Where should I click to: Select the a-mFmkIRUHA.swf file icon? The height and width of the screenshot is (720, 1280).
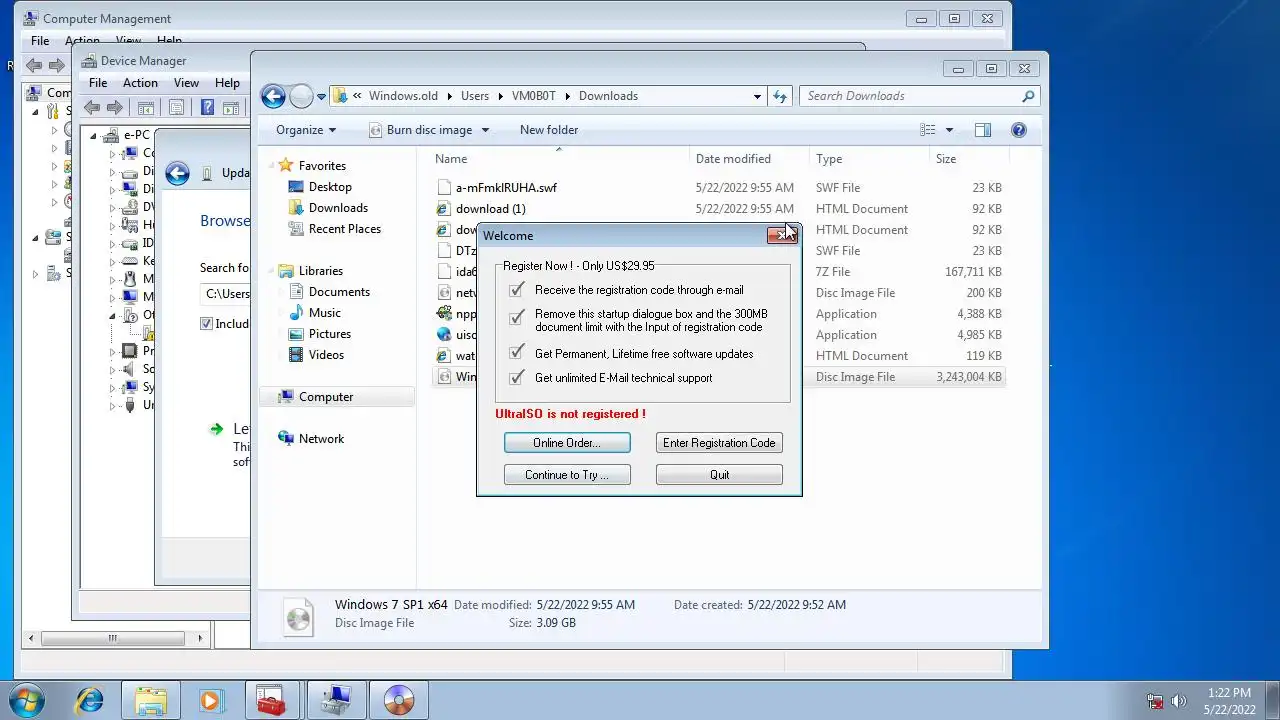pos(445,188)
